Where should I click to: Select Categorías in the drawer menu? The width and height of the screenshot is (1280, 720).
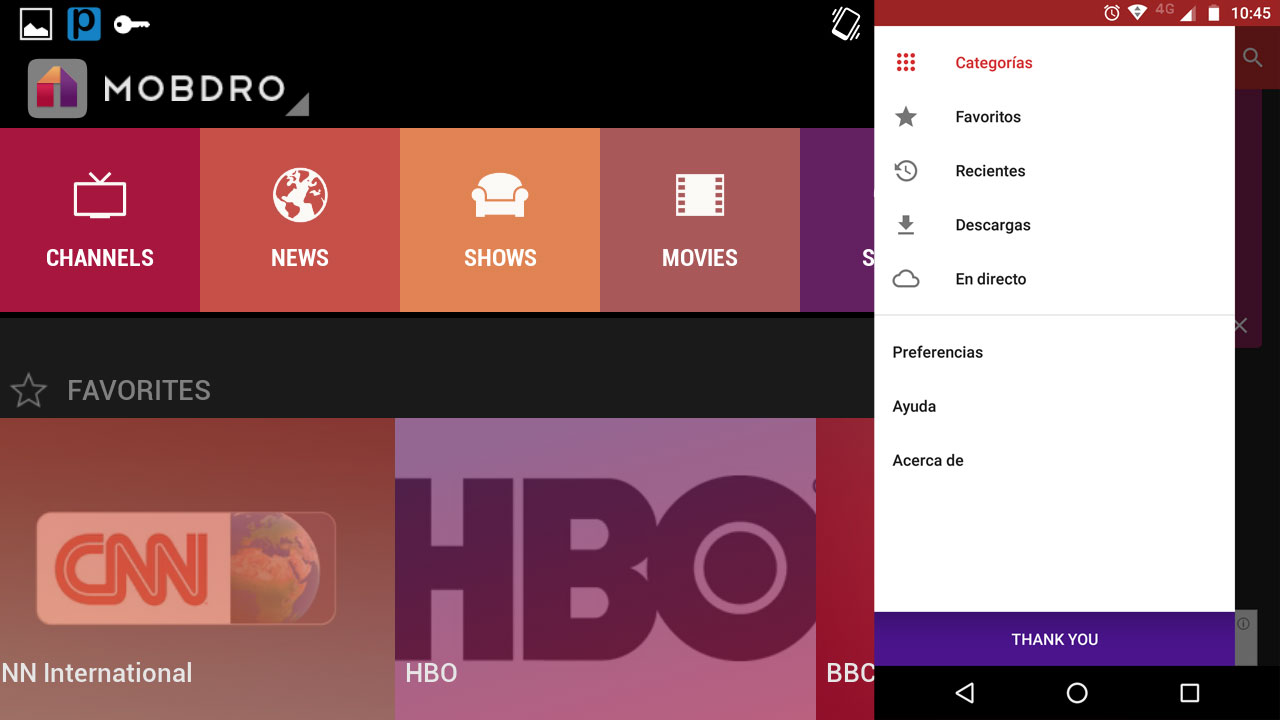[1054, 63]
